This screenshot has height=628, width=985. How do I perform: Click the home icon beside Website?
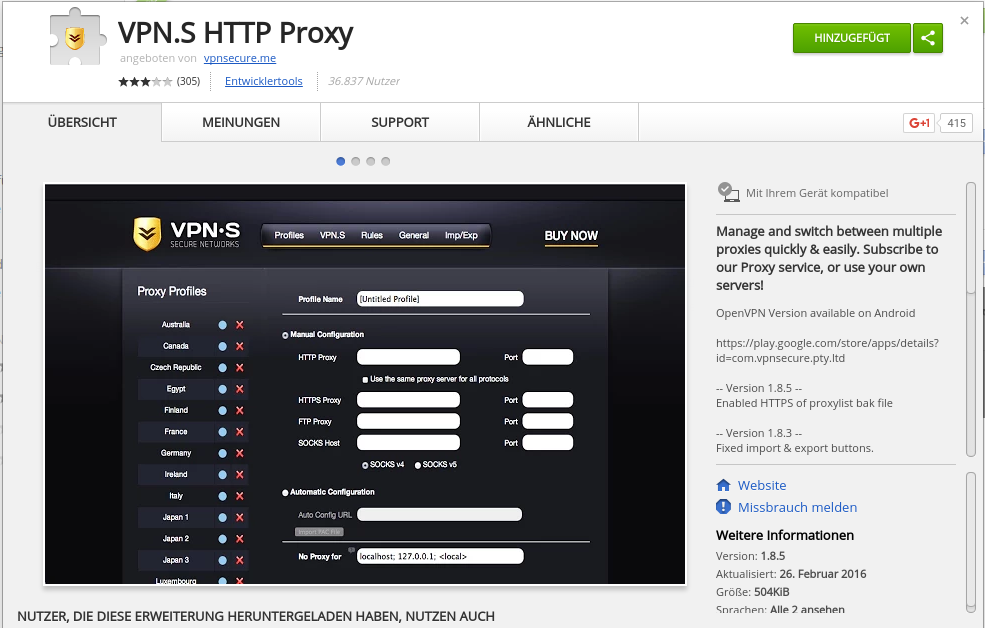[724, 485]
